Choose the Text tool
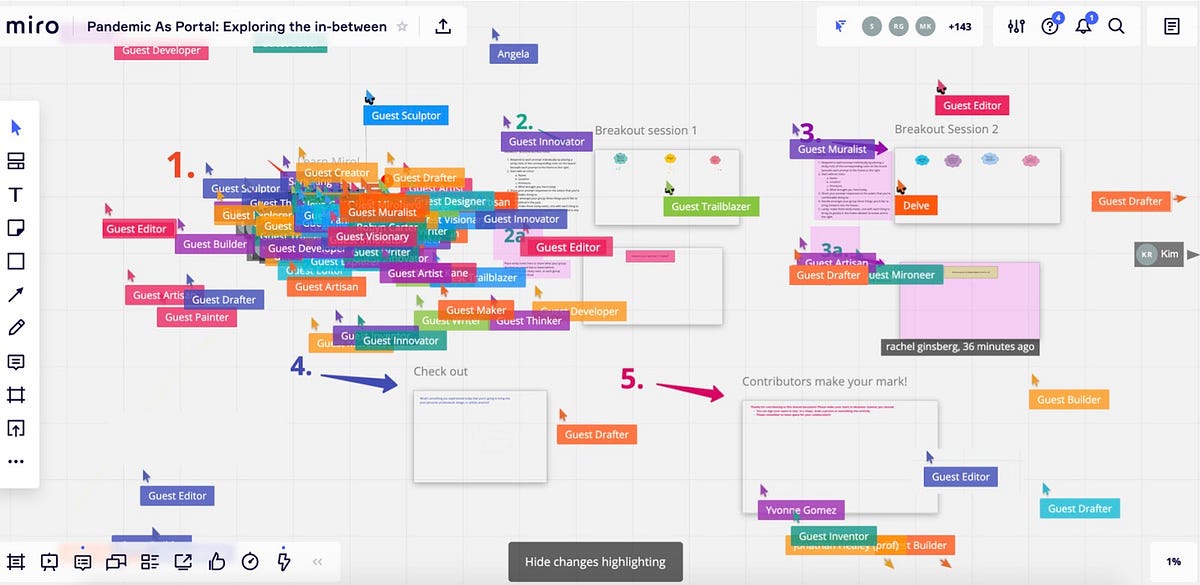The width and height of the screenshot is (1200, 585). [16, 194]
